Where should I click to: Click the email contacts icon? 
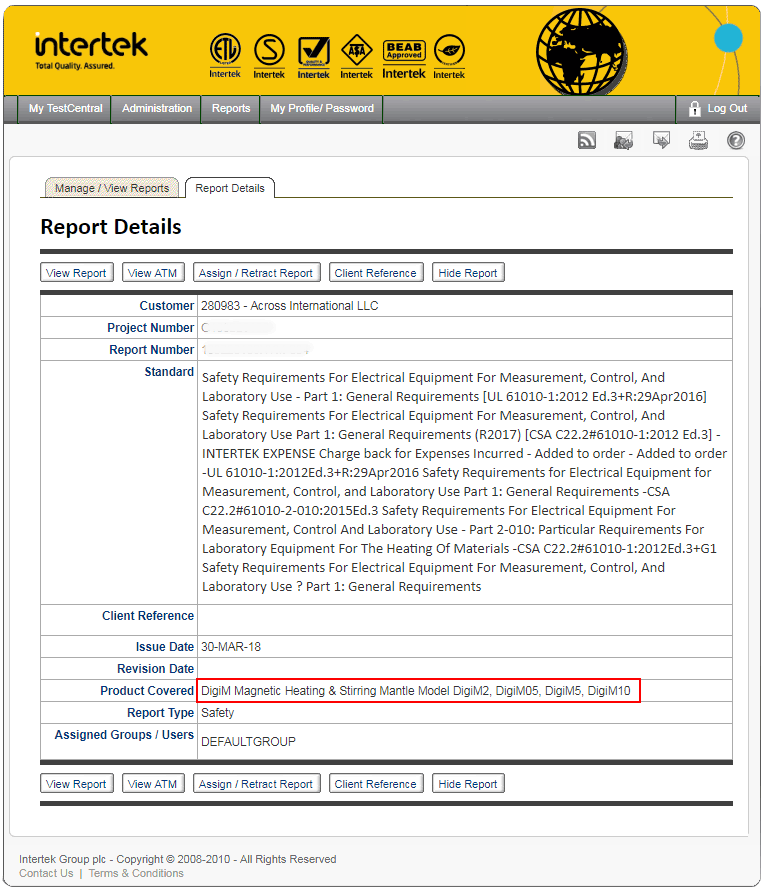(x=624, y=141)
